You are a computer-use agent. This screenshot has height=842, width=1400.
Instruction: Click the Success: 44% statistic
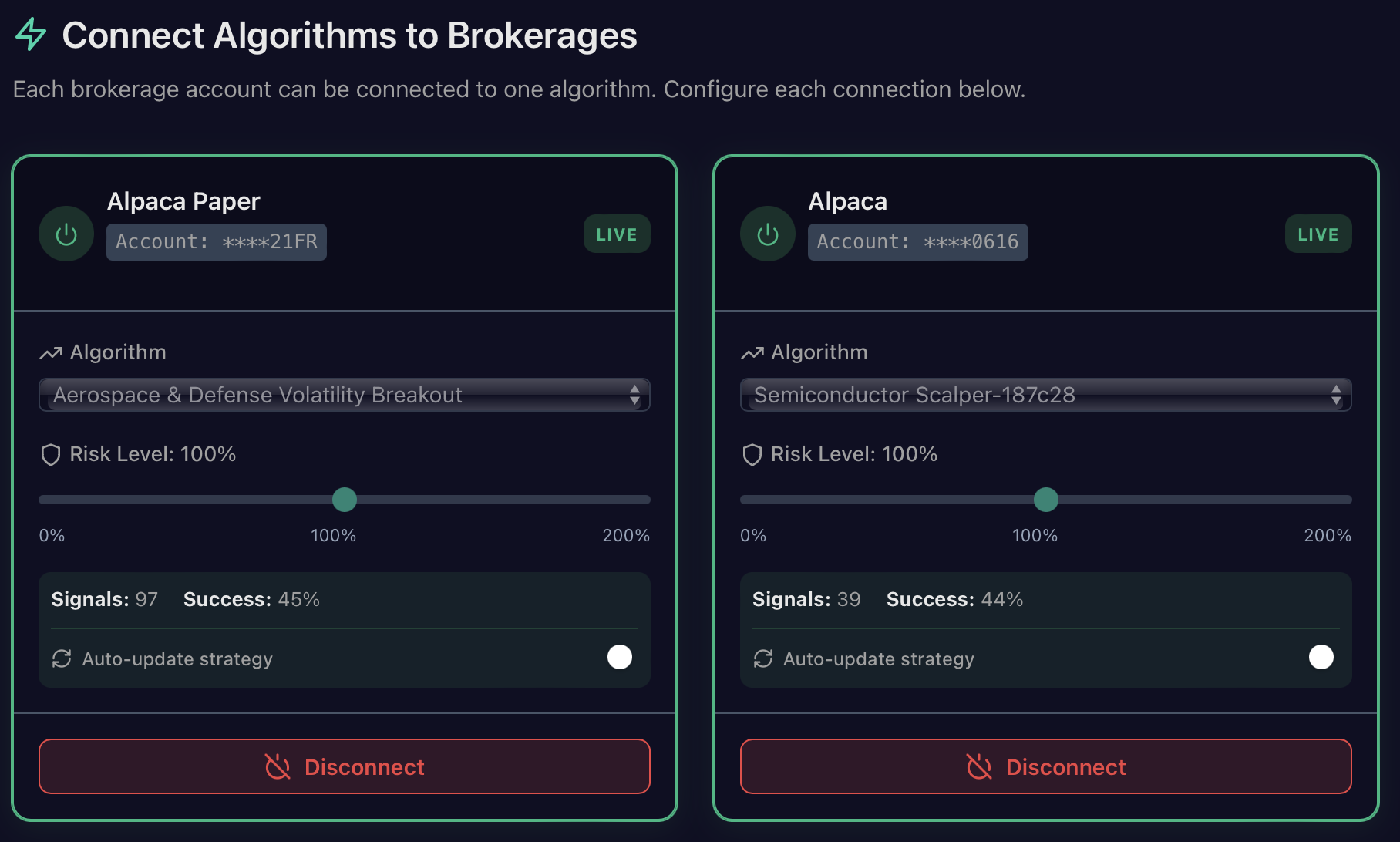coord(954,599)
